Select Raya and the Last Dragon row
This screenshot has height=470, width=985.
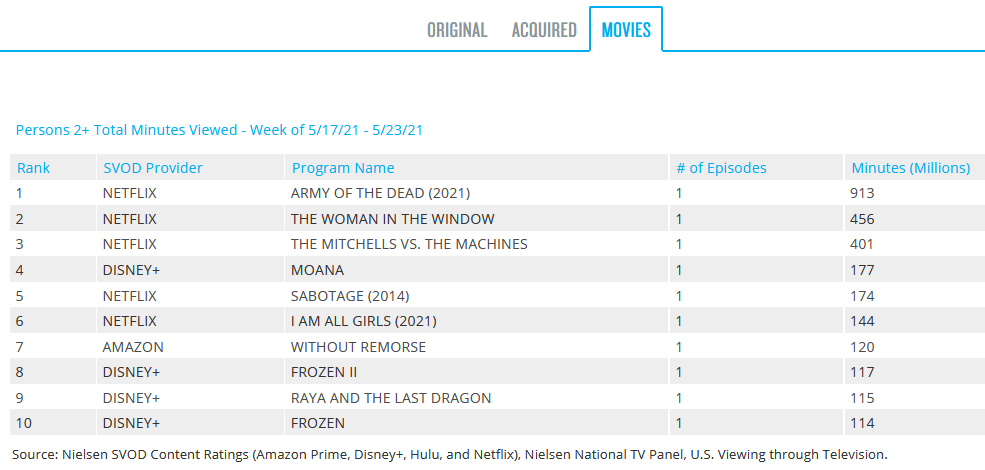(391, 398)
